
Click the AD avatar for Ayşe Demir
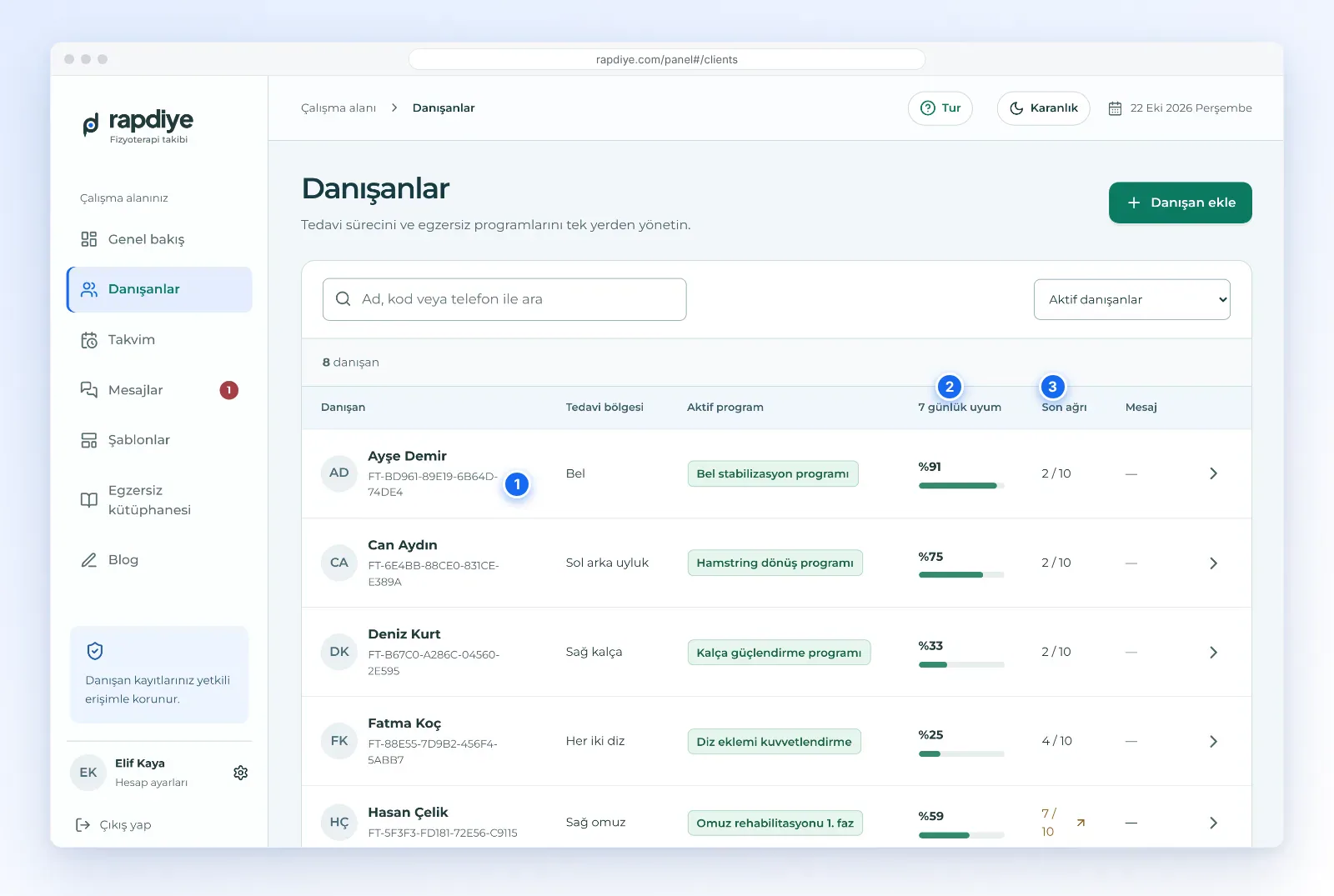(339, 473)
